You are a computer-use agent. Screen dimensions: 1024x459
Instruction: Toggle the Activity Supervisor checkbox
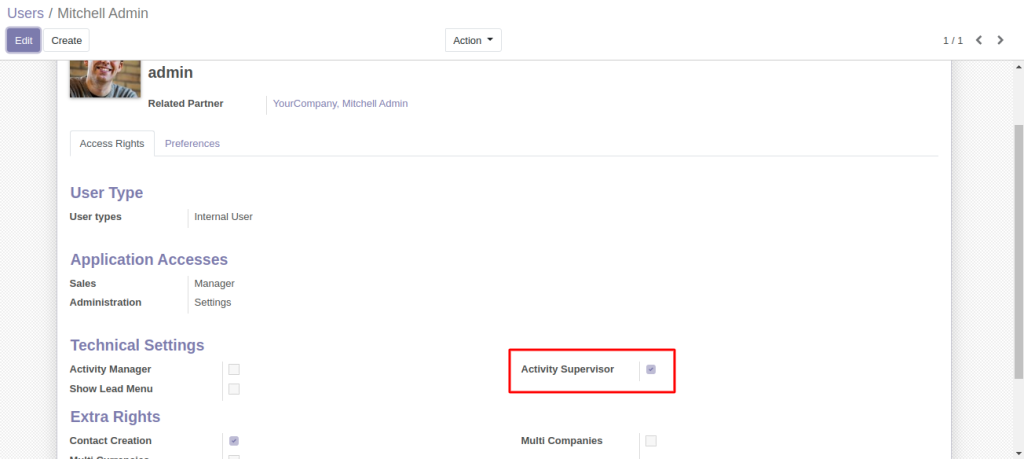point(650,370)
